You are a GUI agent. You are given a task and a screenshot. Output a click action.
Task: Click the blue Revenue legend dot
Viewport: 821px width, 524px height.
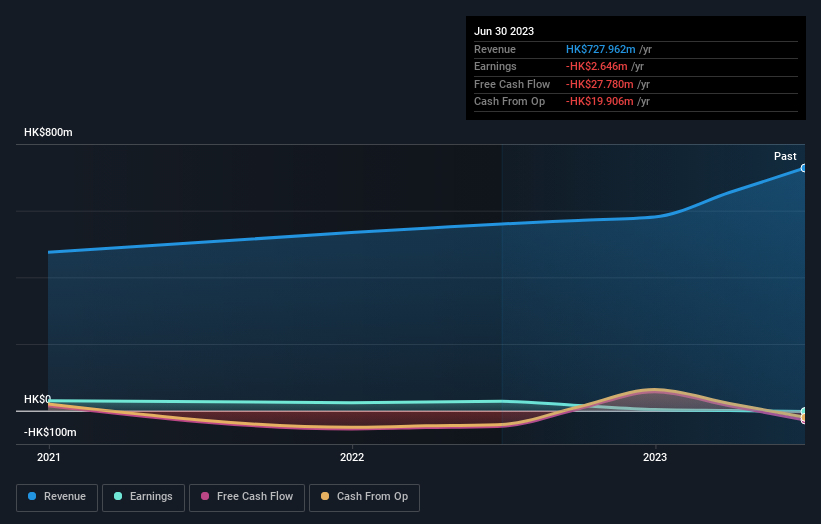[x=32, y=496]
